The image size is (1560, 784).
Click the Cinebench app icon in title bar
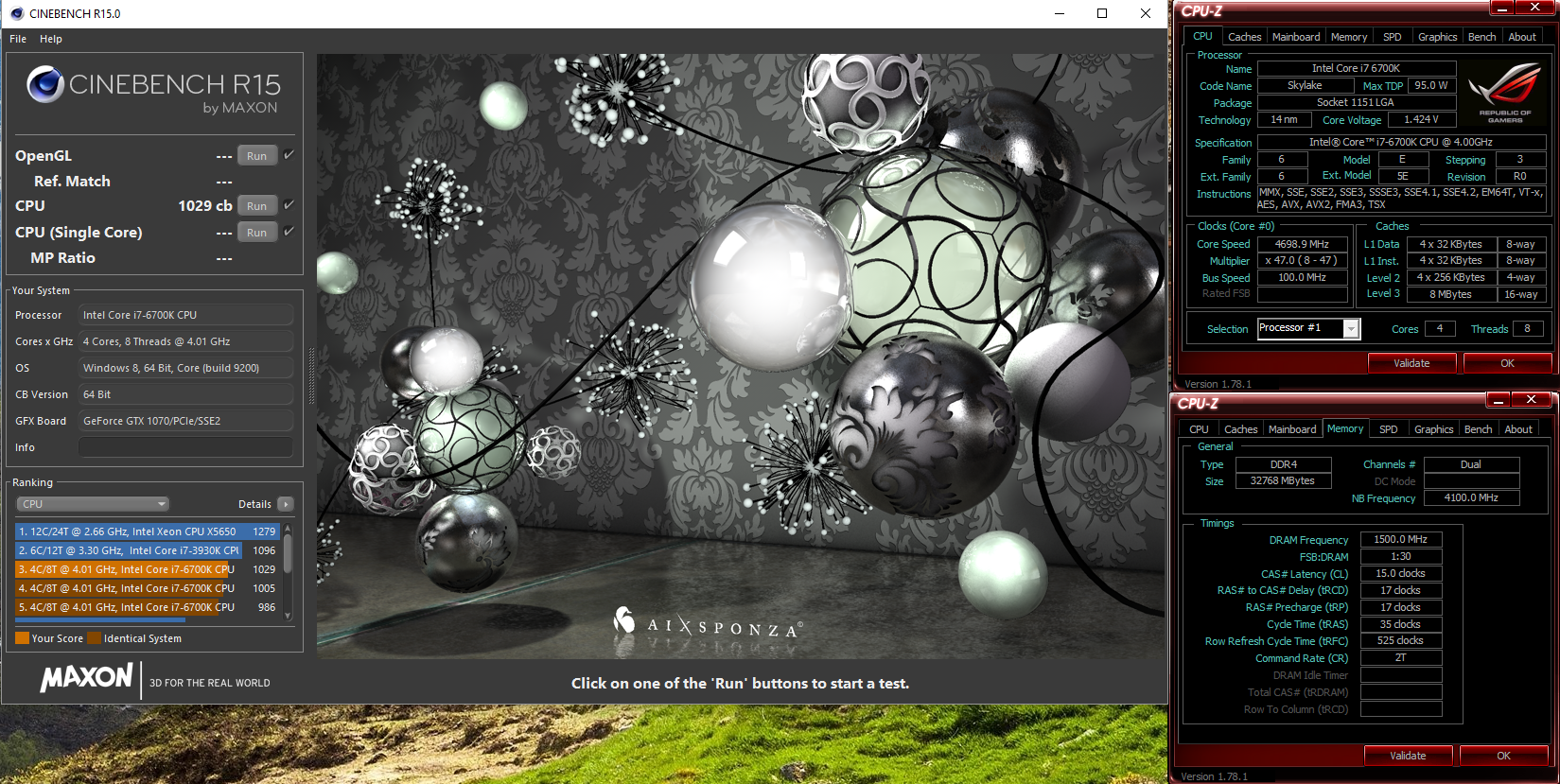click(16, 13)
